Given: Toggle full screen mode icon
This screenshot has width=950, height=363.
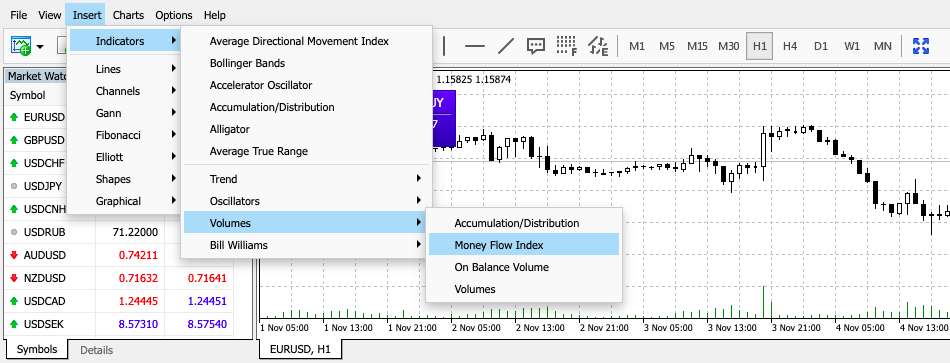Looking at the screenshot, I should point(920,46).
